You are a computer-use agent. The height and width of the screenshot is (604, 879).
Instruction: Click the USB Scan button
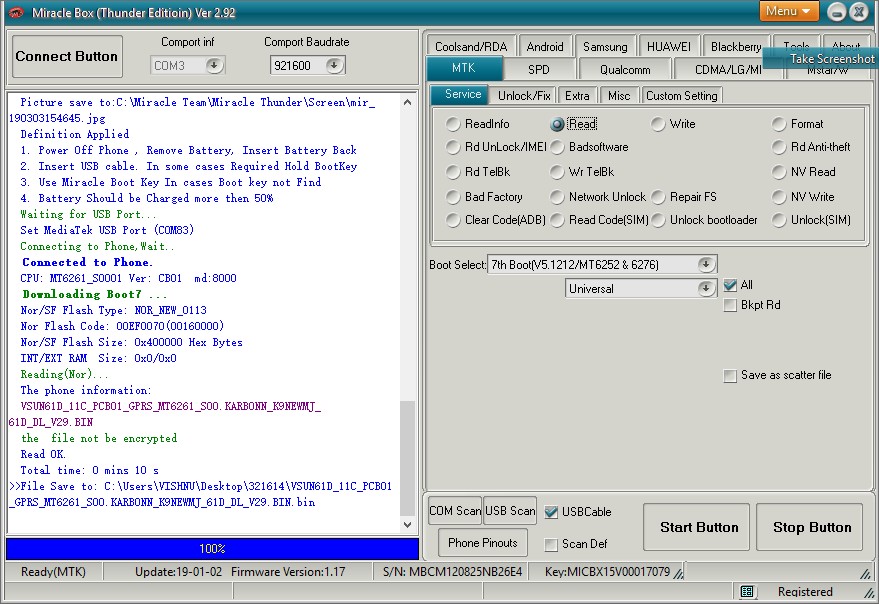click(x=510, y=511)
